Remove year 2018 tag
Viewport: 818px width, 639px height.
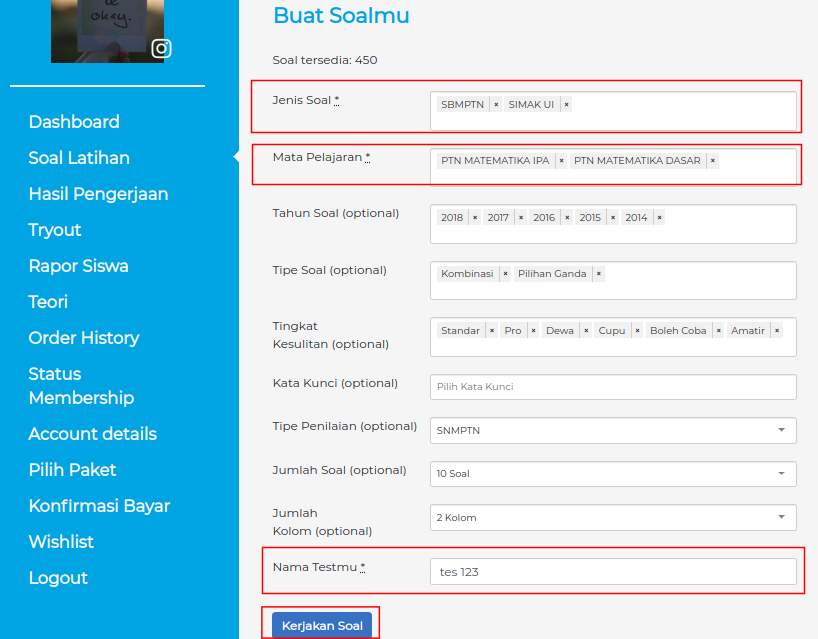(x=475, y=218)
